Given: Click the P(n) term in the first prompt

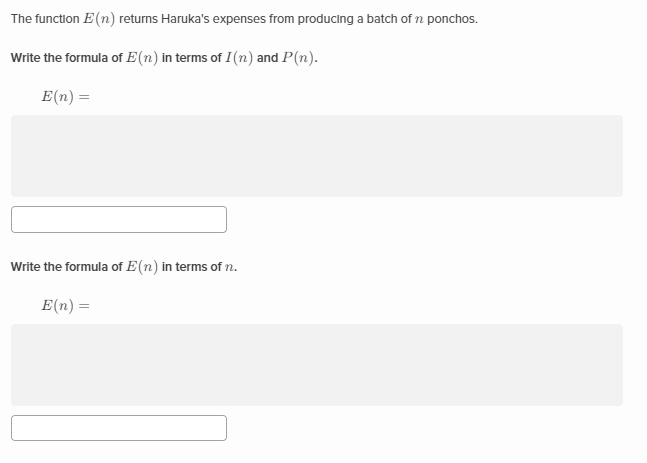Looking at the screenshot, I should (299, 58).
